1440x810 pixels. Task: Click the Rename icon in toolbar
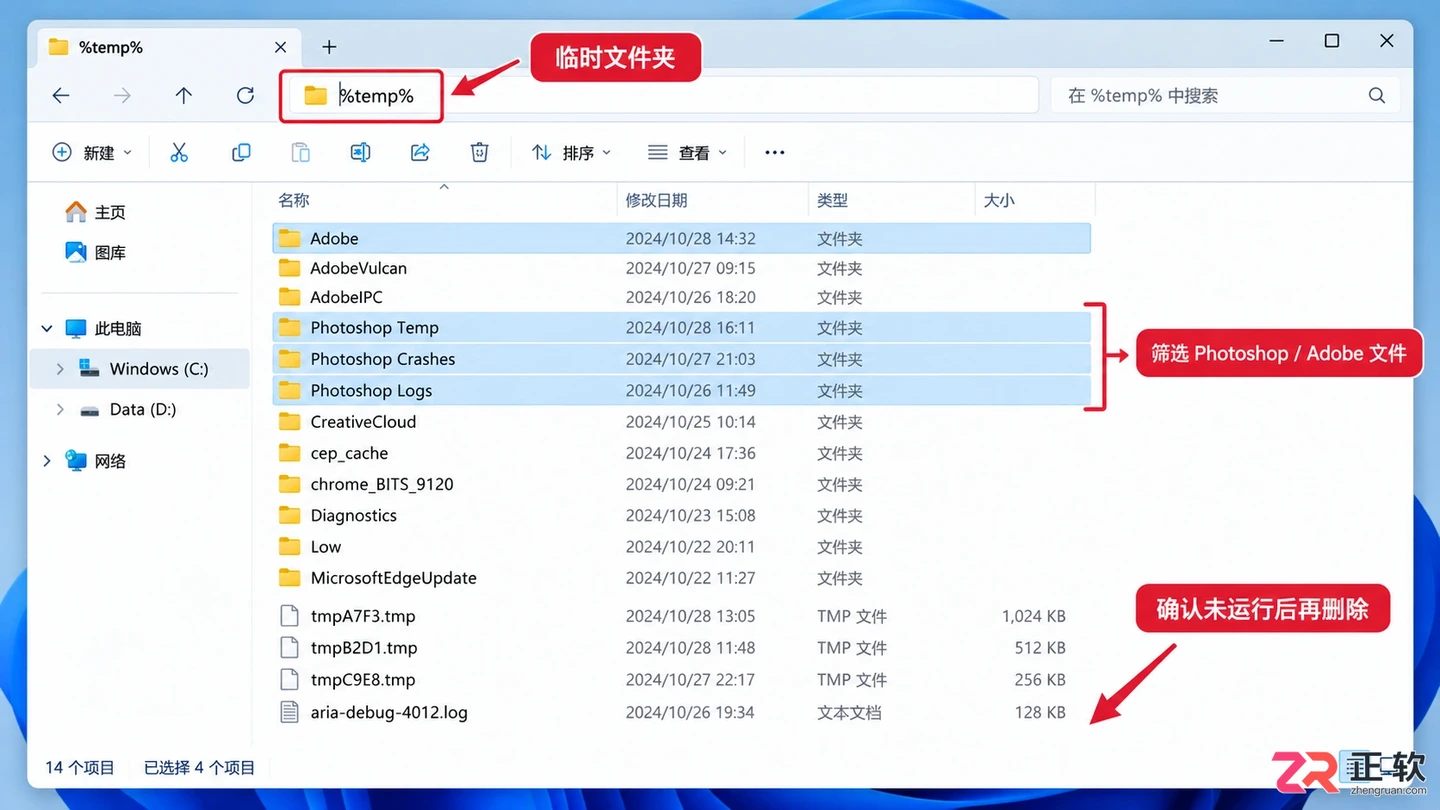click(360, 152)
